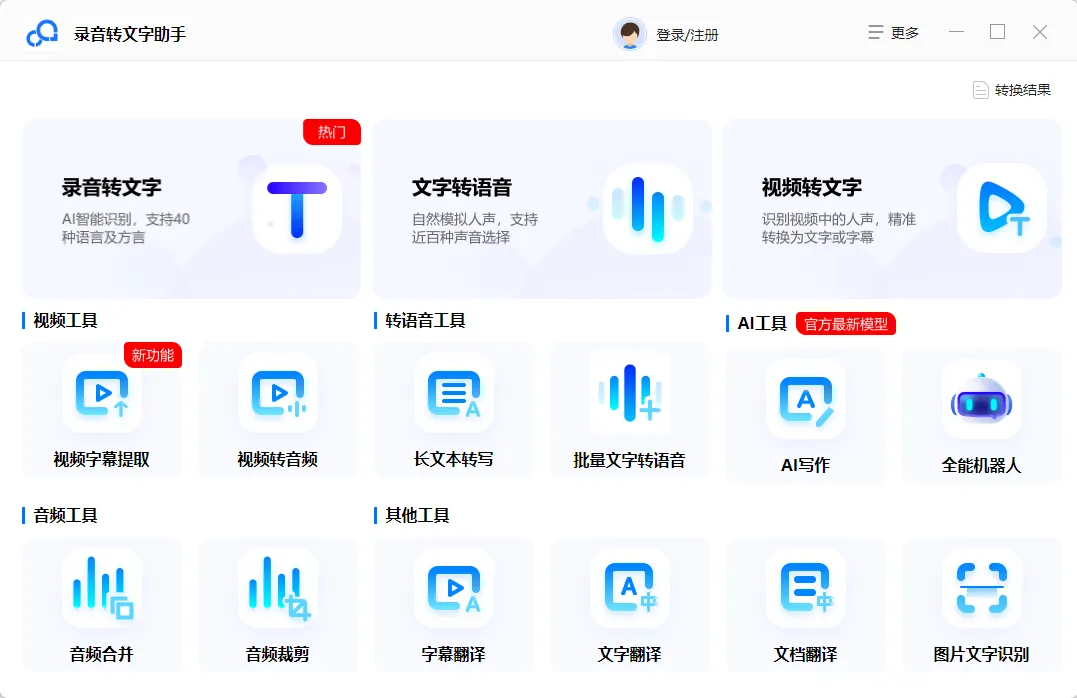Click the description '自然模拟人声，支持近百种声音选择'

[x=475, y=228]
